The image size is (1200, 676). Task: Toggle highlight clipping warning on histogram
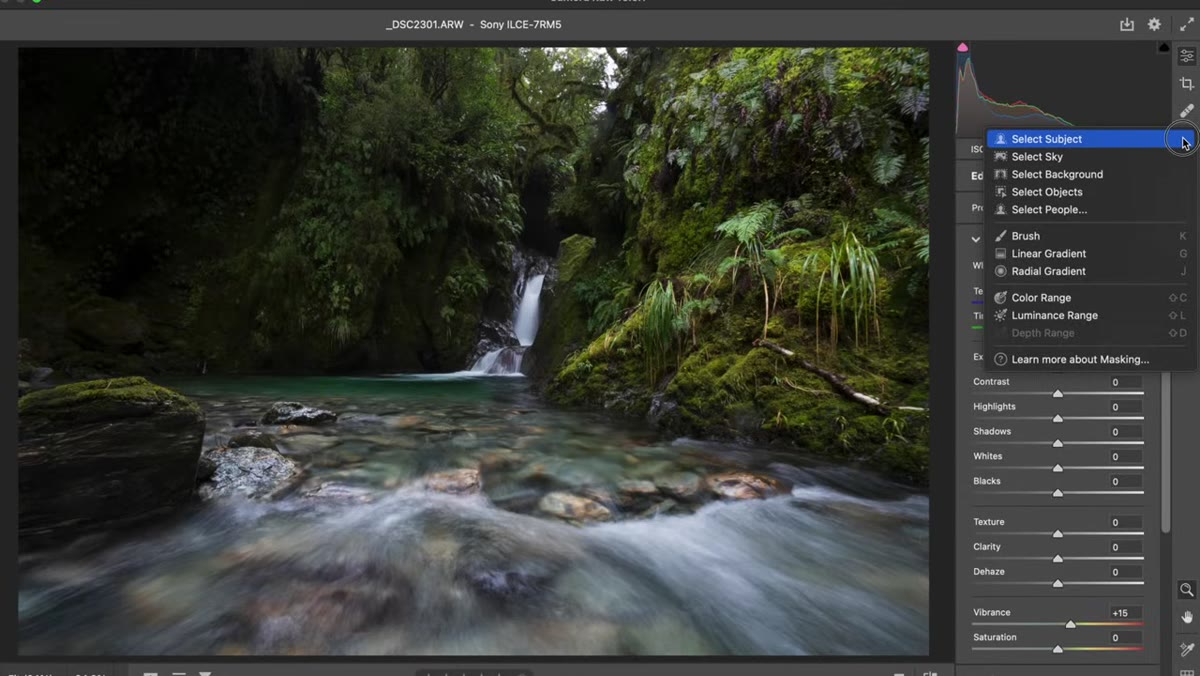pyautogui.click(x=1164, y=47)
